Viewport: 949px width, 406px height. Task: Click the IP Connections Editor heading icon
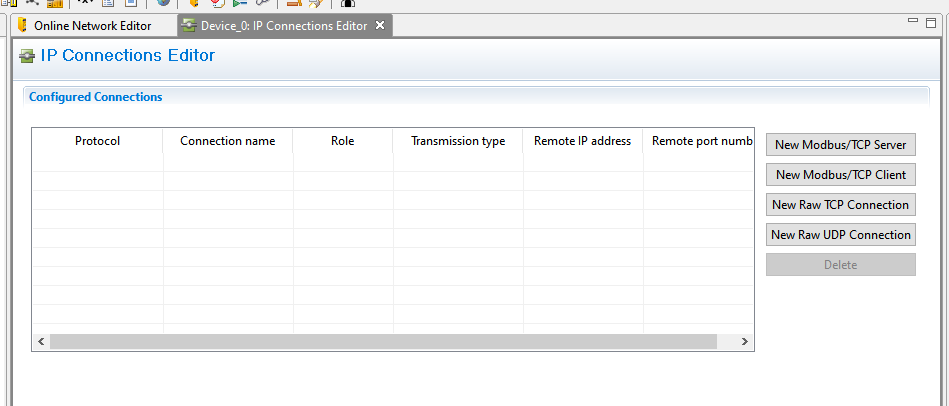(27, 56)
